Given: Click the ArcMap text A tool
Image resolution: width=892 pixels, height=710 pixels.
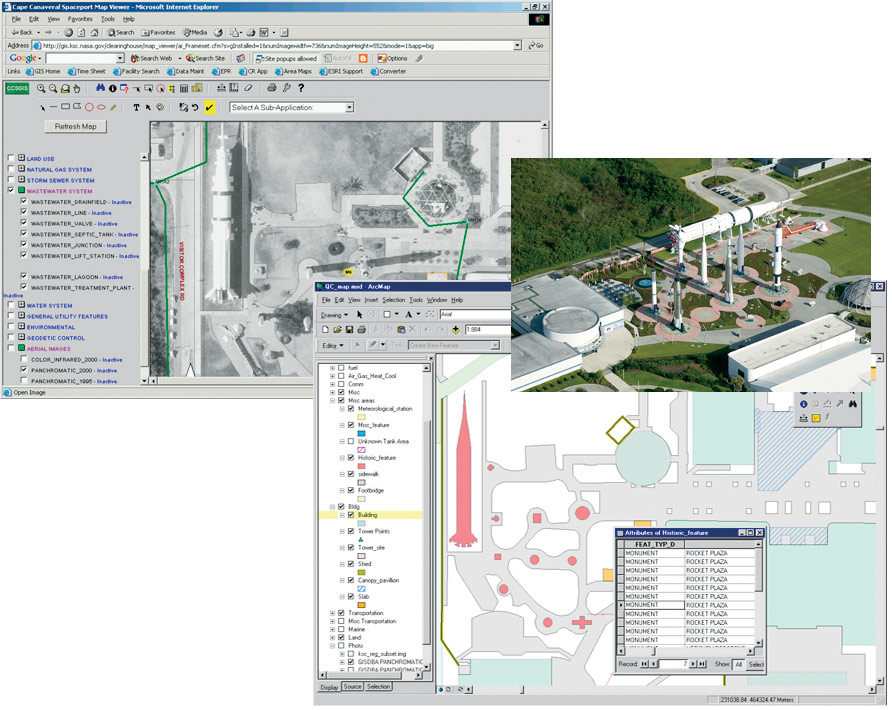Looking at the screenshot, I should (408, 314).
